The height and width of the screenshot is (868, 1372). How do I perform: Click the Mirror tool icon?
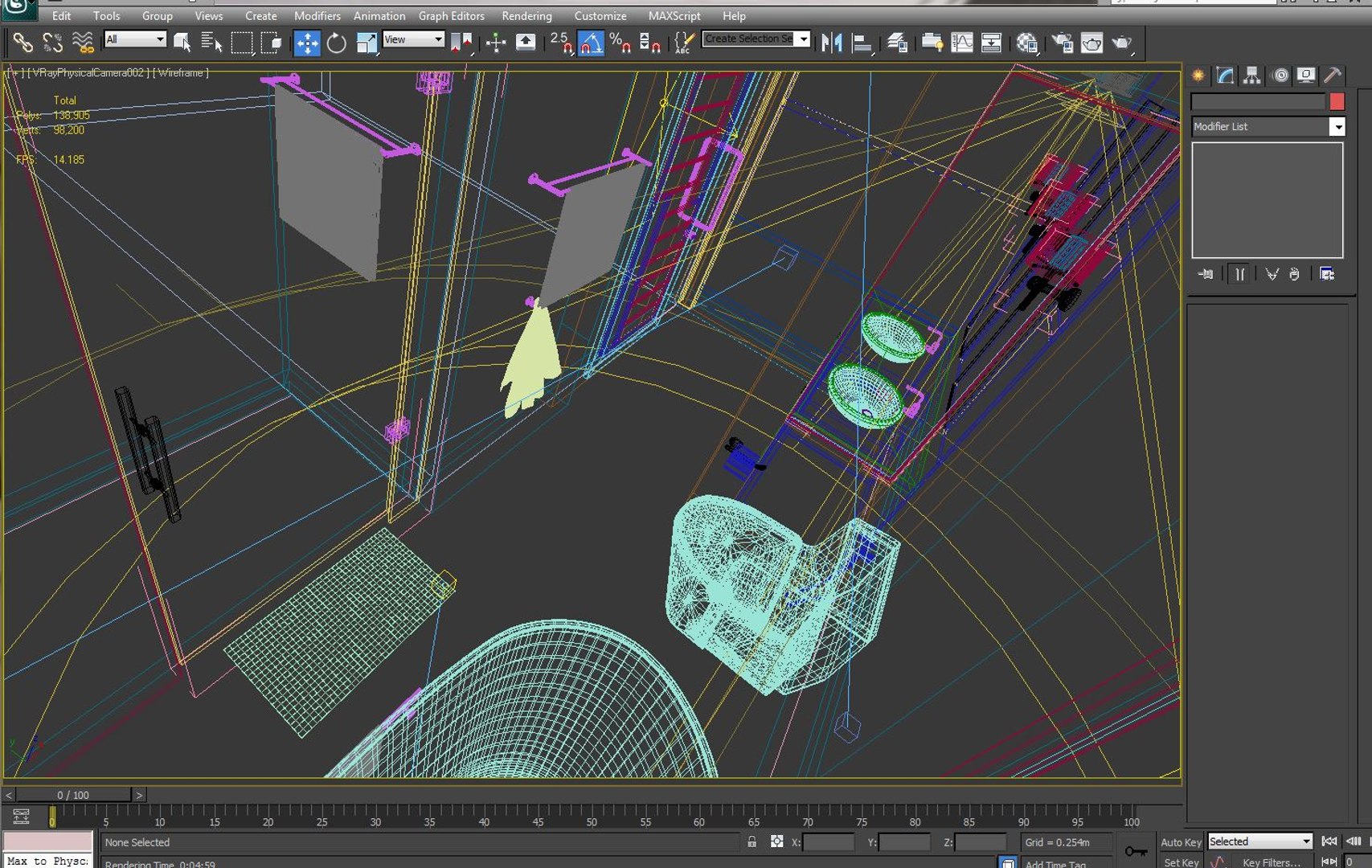832,43
